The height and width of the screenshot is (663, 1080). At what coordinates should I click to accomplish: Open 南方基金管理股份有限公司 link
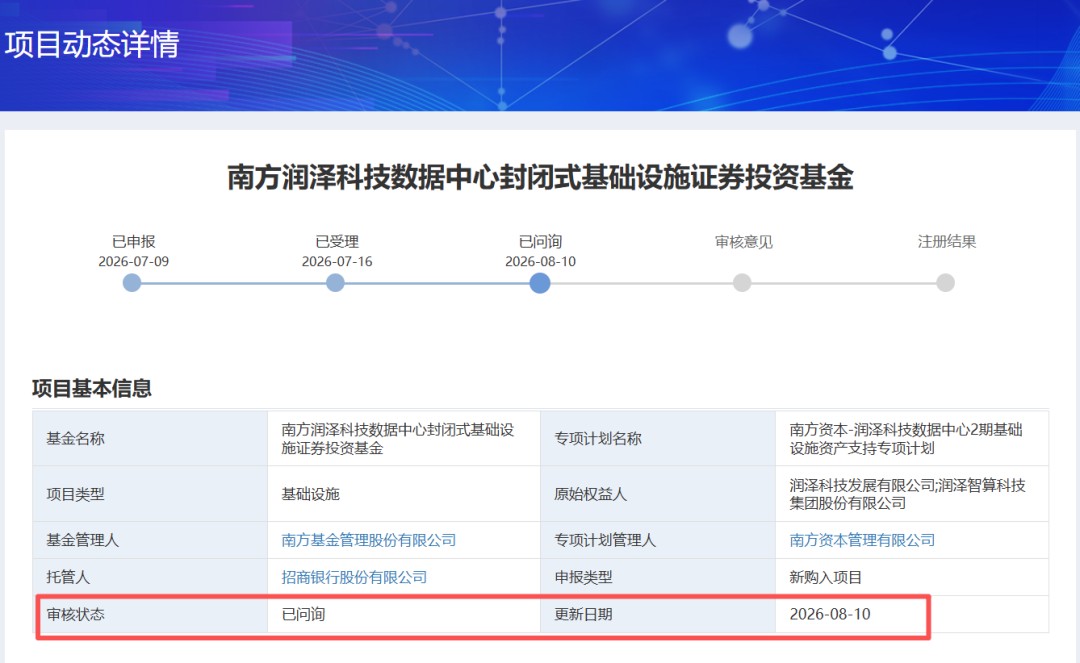[368, 540]
